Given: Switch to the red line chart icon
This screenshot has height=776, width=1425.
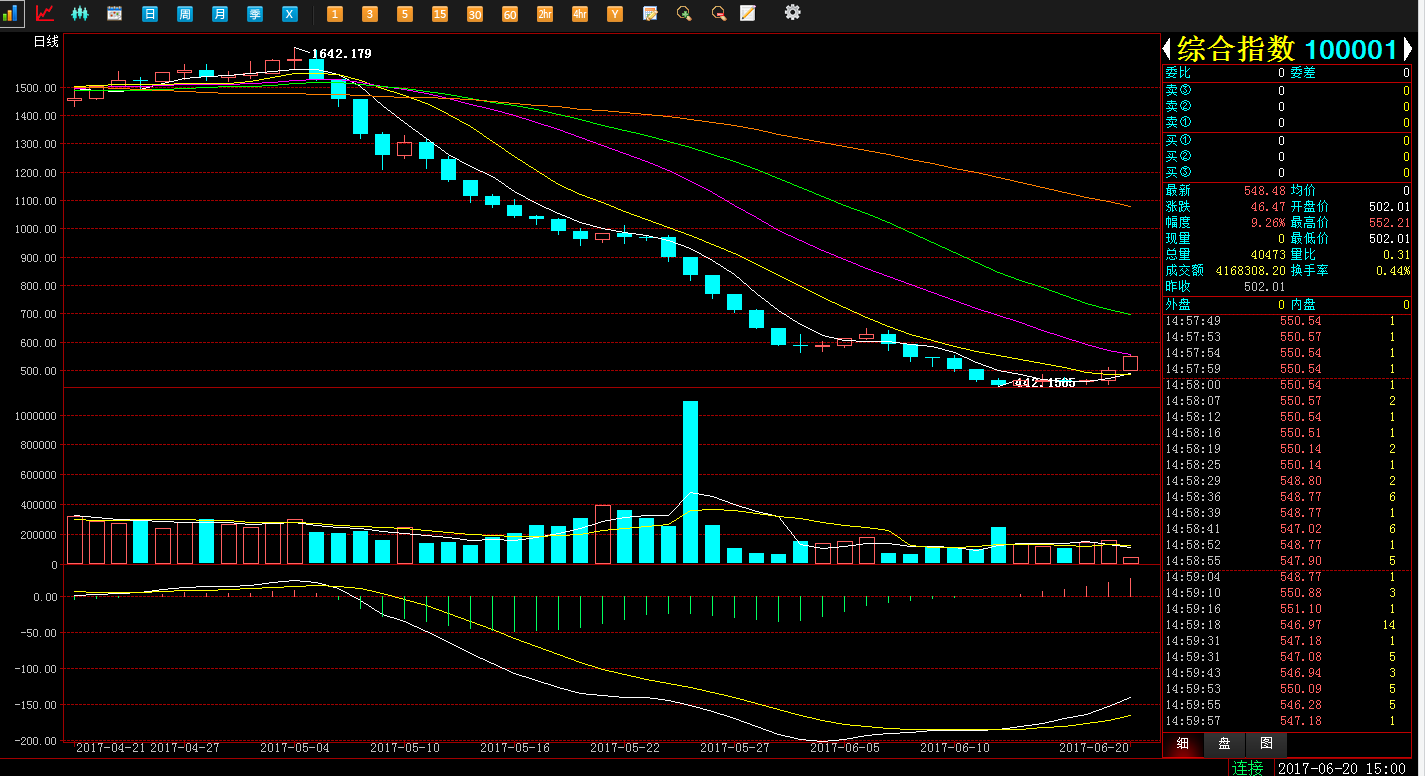Looking at the screenshot, I should [45, 14].
